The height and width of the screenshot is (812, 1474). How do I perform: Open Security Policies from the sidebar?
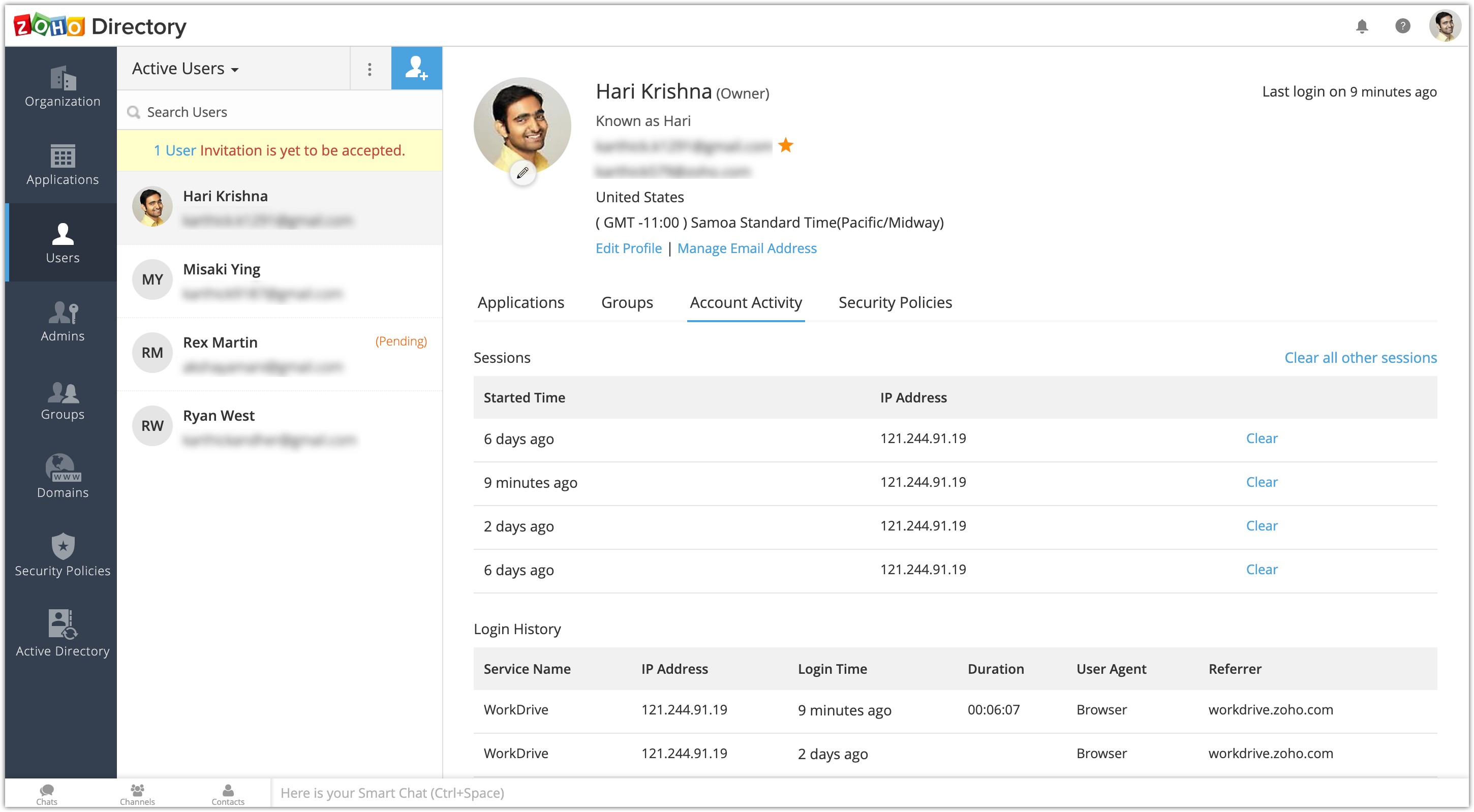click(x=63, y=555)
